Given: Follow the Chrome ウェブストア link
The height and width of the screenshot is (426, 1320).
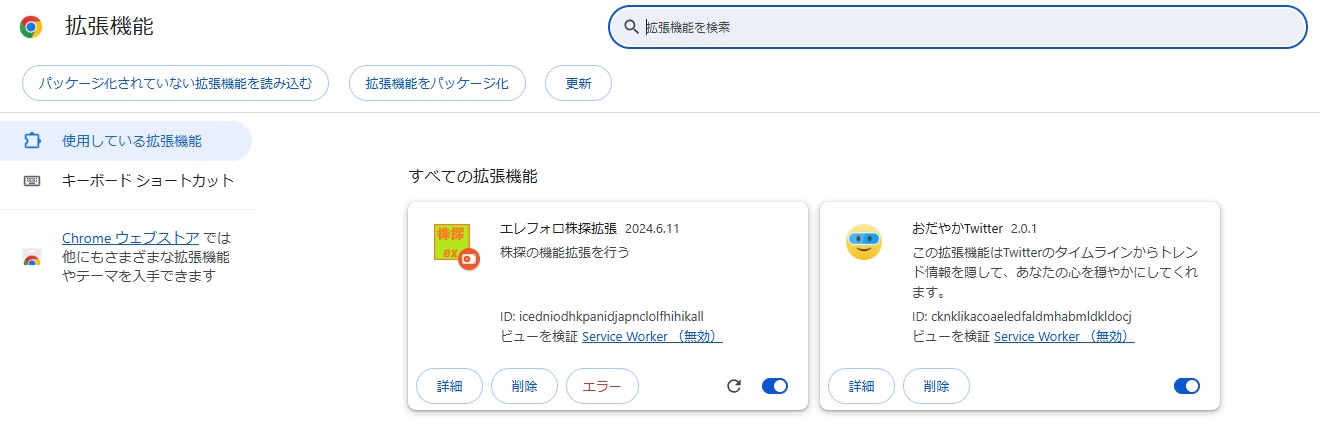Looking at the screenshot, I should coord(130,238).
